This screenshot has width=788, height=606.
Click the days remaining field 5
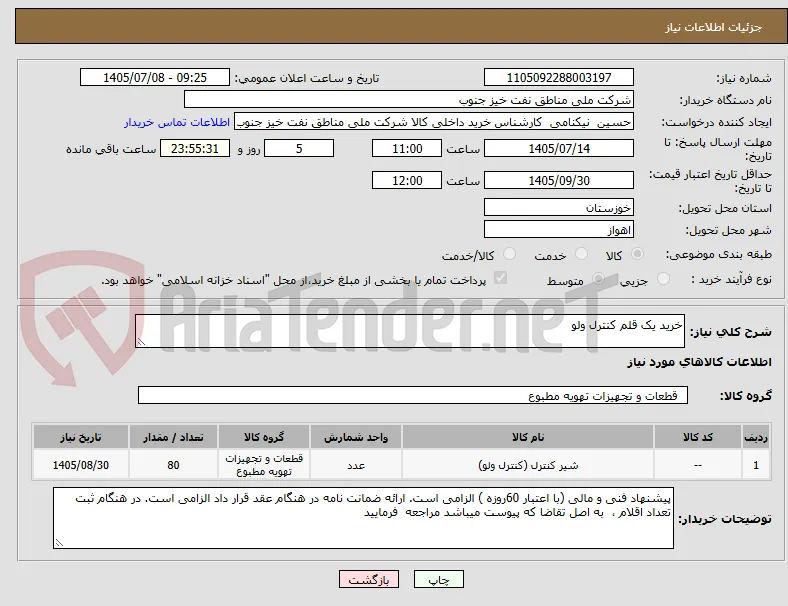[299, 148]
